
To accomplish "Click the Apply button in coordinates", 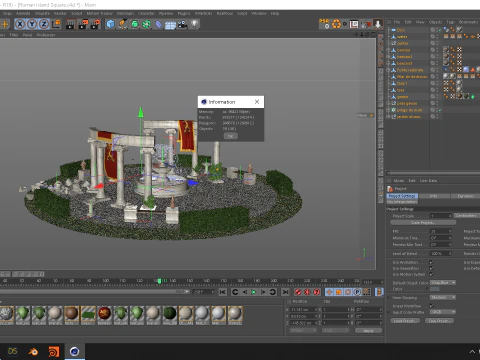I will 368,330.
